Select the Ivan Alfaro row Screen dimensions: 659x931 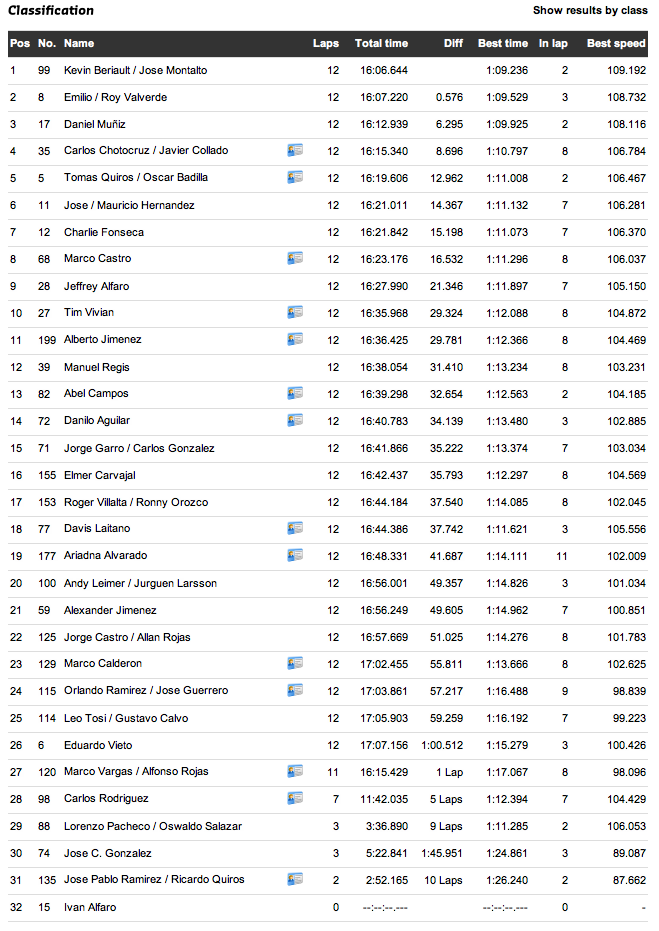pyautogui.click(x=90, y=907)
